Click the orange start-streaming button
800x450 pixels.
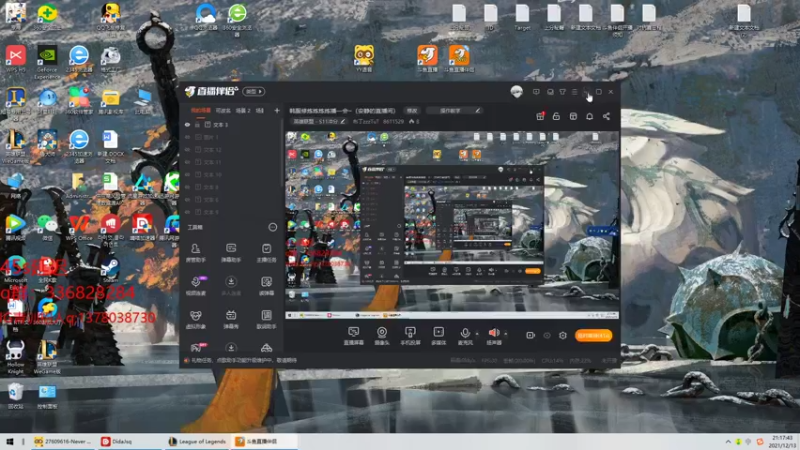(x=593, y=335)
